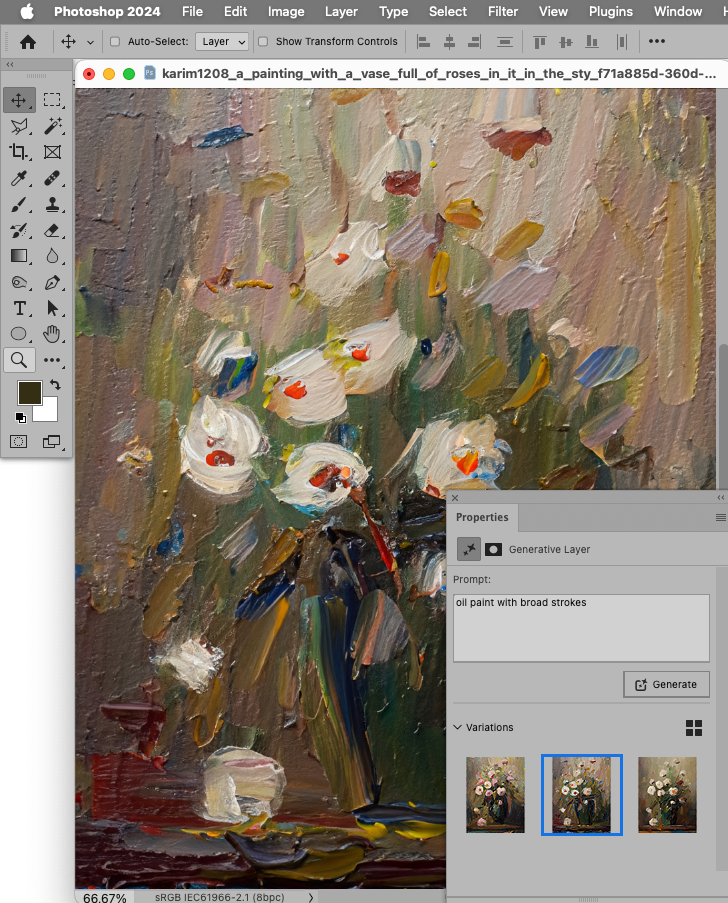Screen dimensions: 728x903
Task: Open more align options ellipsis
Action: (657, 41)
